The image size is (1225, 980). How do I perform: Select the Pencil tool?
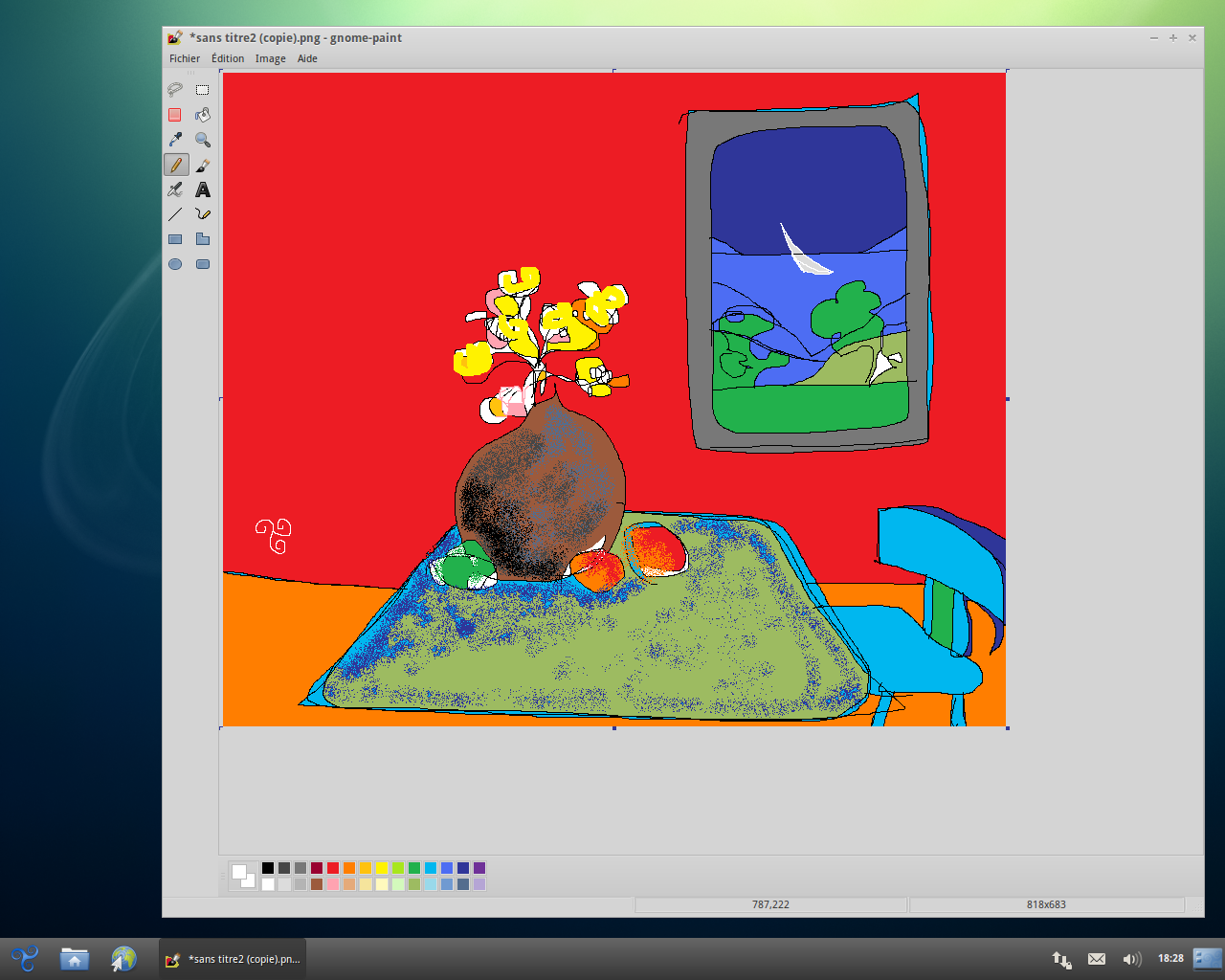(175, 165)
